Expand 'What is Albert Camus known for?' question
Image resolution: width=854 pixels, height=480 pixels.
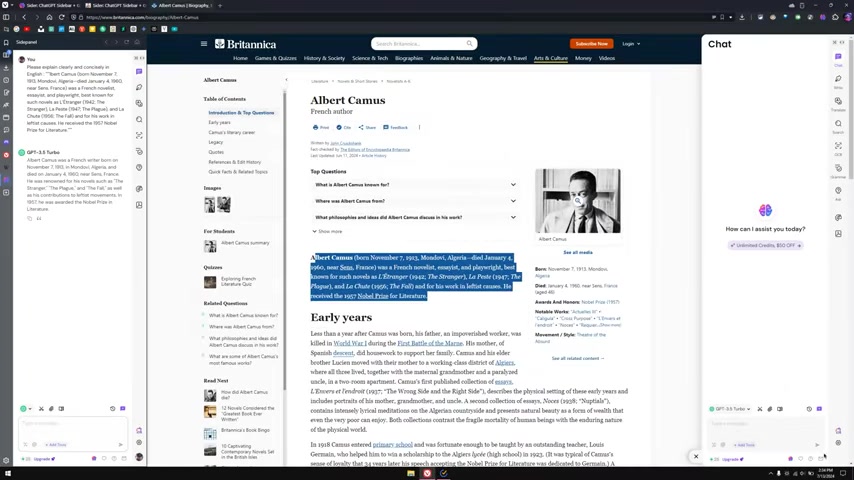(415, 185)
